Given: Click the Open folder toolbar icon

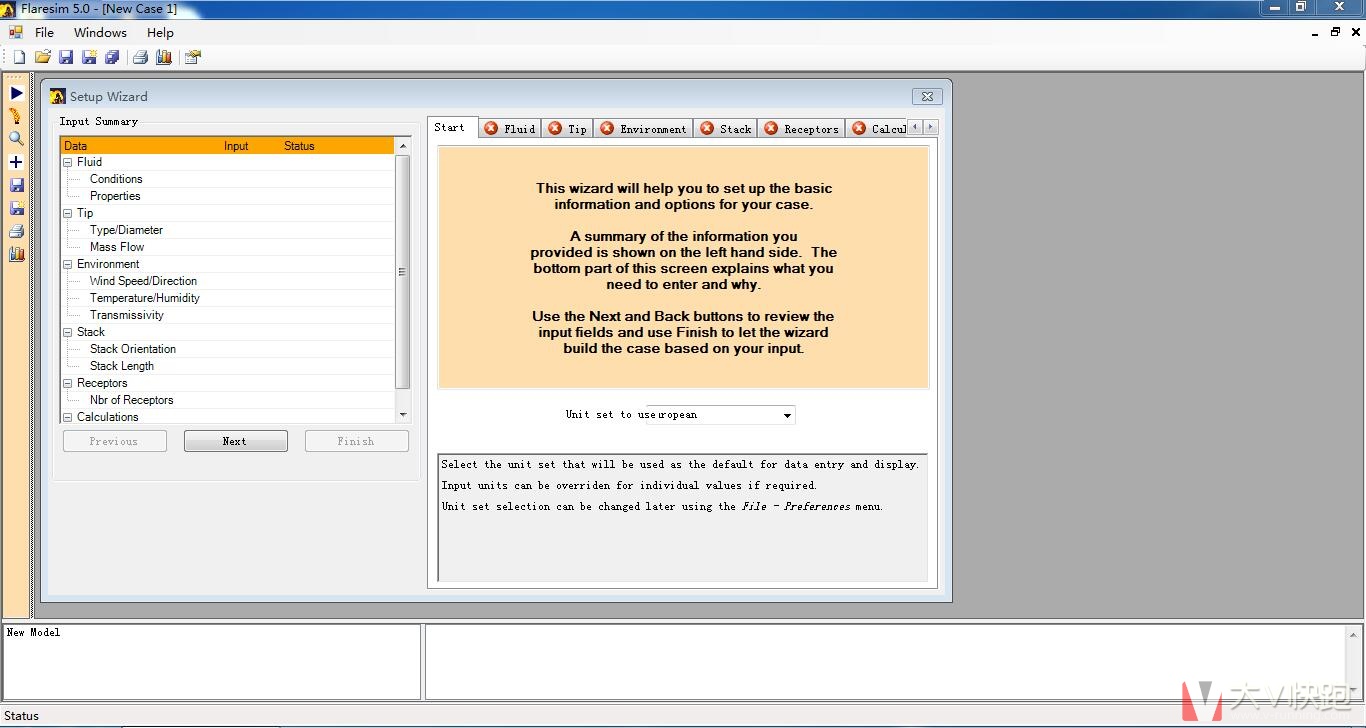Looking at the screenshot, I should click(x=42, y=57).
